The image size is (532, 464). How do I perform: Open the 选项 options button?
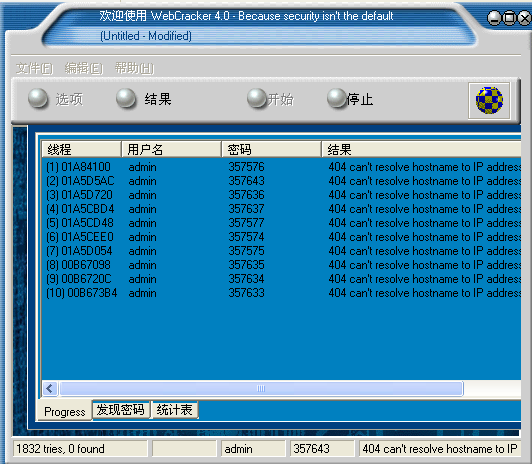click(x=56, y=99)
